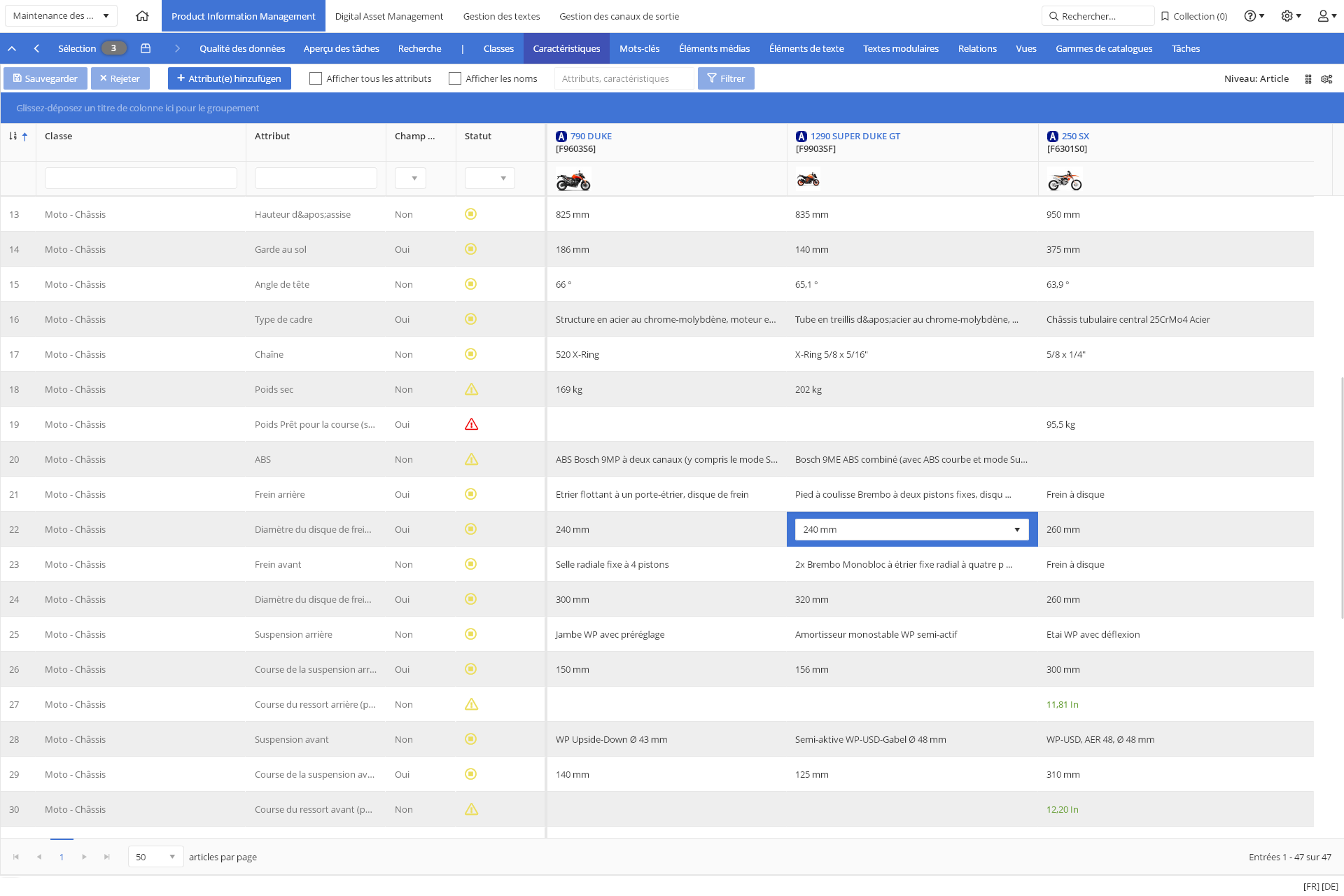Image resolution: width=1344 pixels, height=896 pixels.
Task: Open Mots-clés tab
Action: pos(639,48)
